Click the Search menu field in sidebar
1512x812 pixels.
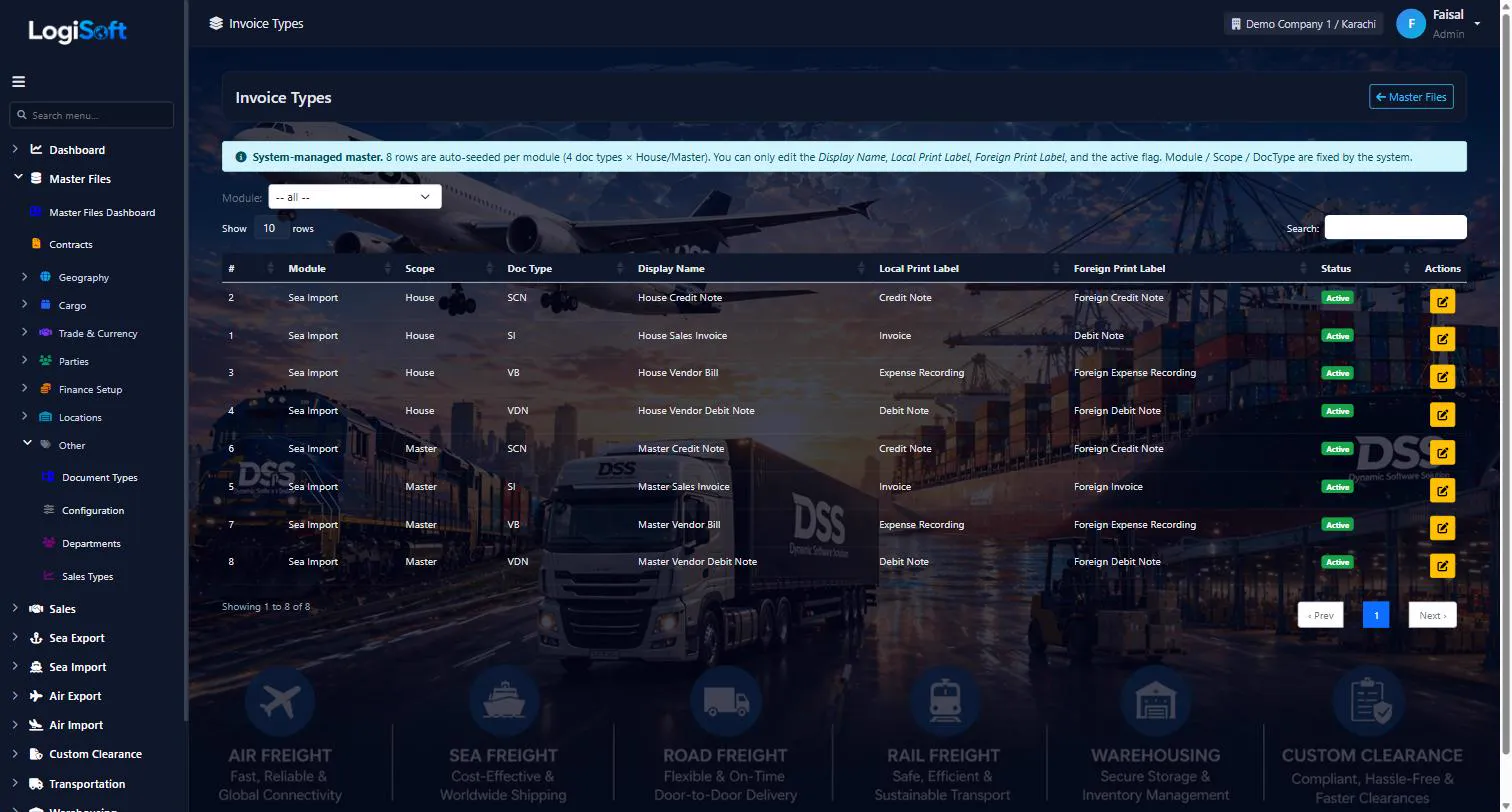92,115
